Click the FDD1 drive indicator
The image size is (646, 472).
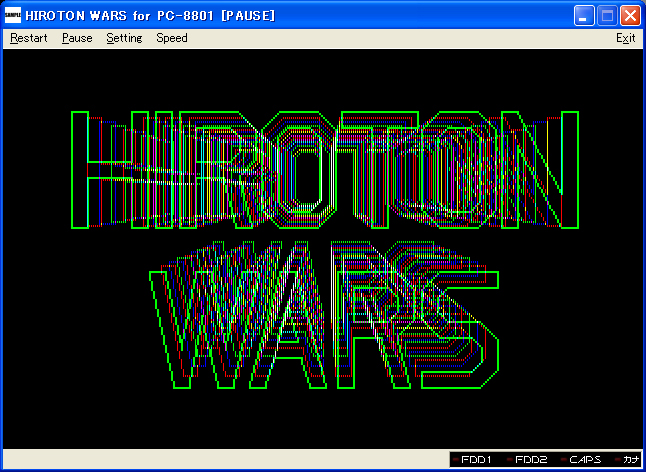474,460
